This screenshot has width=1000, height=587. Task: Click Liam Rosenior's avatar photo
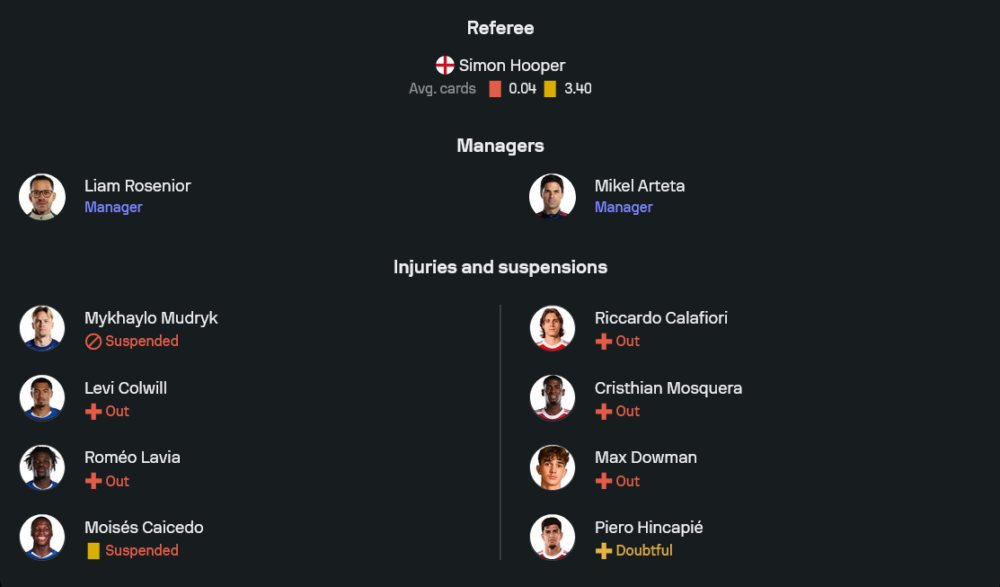(x=42, y=196)
